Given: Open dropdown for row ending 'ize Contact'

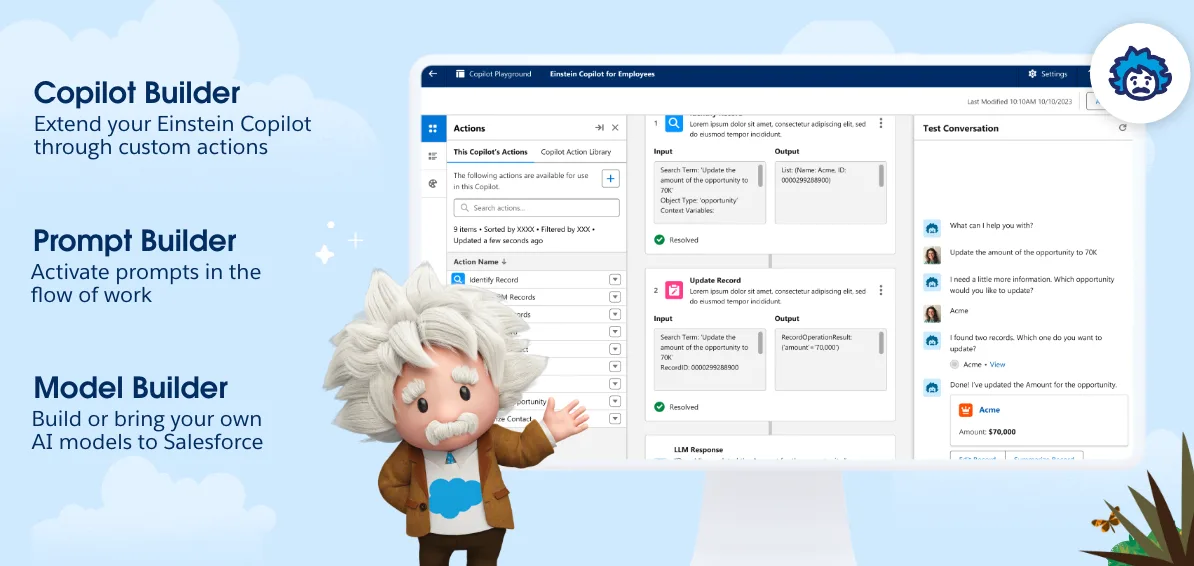Looking at the screenshot, I should point(615,418).
